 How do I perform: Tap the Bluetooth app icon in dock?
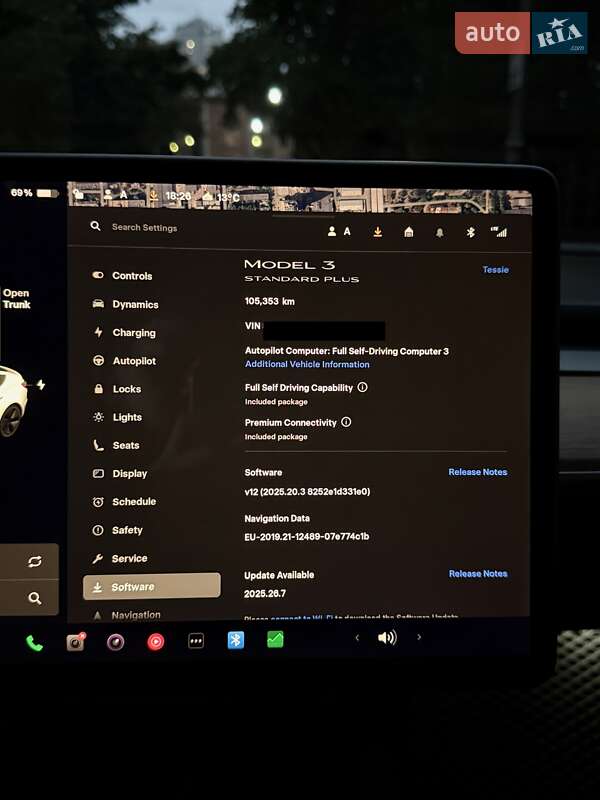[x=235, y=640]
